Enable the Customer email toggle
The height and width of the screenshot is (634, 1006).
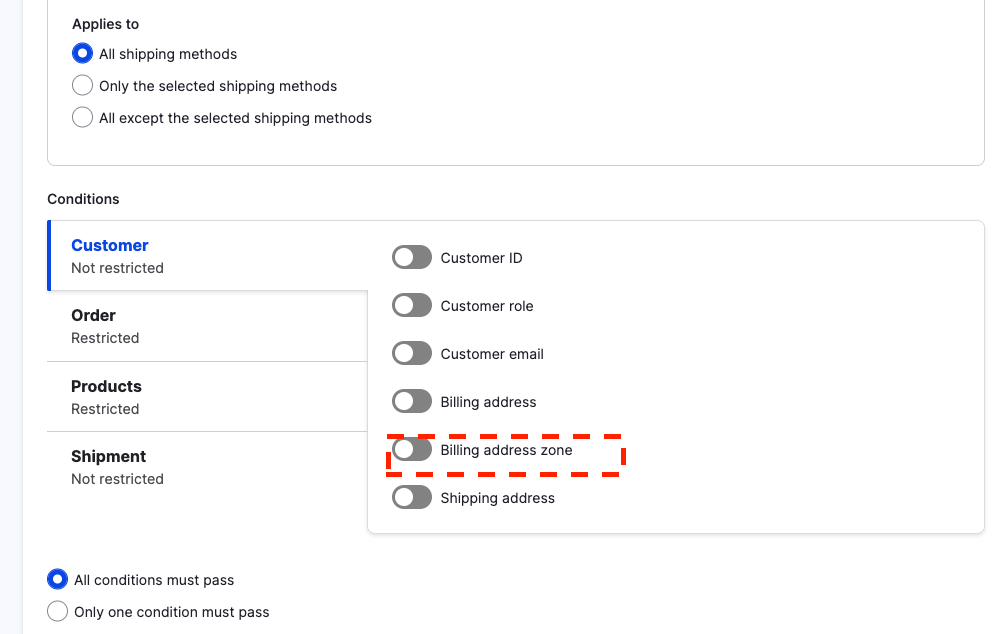coord(411,353)
